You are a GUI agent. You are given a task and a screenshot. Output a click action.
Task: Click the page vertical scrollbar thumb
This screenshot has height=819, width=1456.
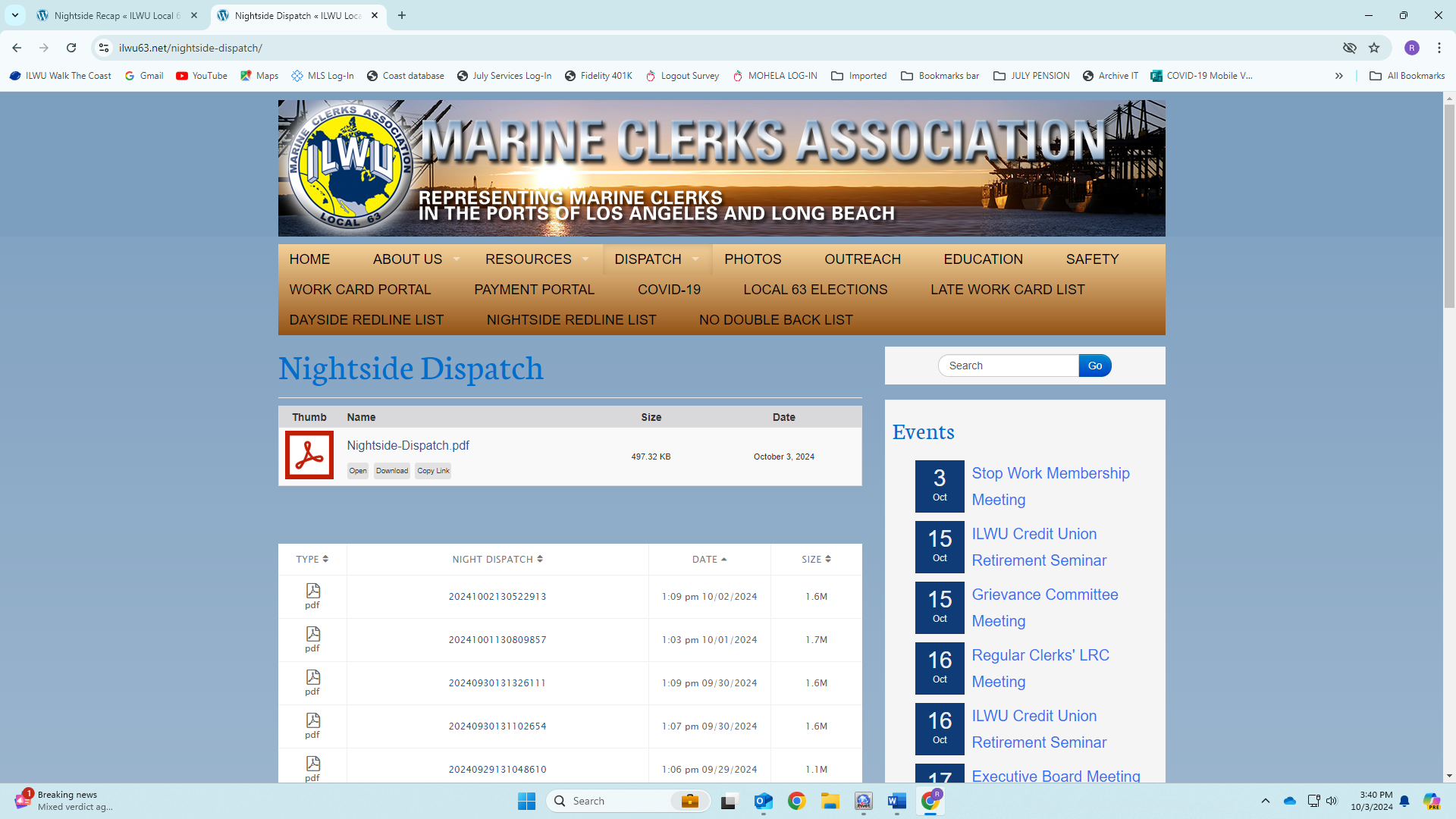pyautogui.click(x=1449, y=206)
